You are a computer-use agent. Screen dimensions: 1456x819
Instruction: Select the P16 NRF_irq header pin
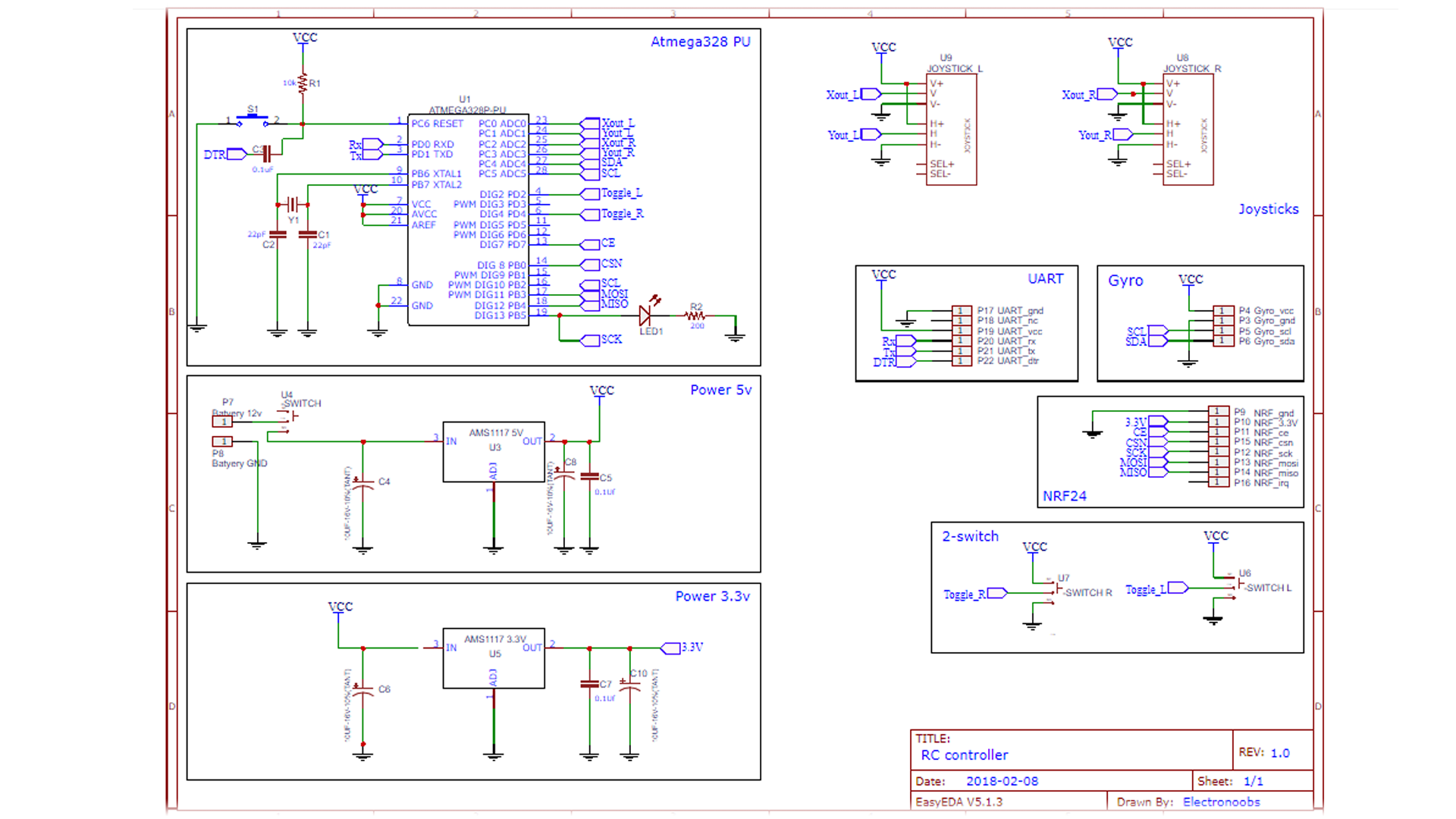click(1219, 482)
